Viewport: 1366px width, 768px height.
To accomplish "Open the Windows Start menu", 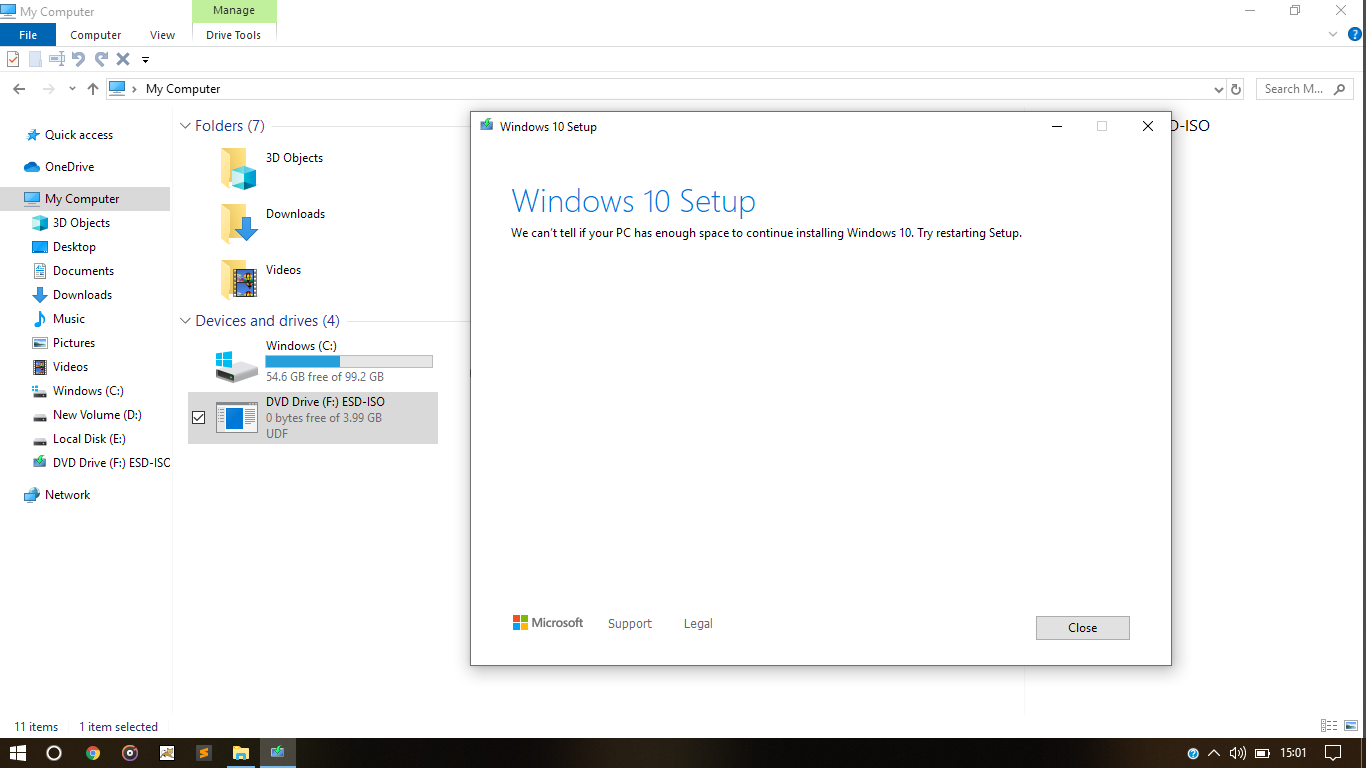I will pyautogui.click(x=17, y=753).
